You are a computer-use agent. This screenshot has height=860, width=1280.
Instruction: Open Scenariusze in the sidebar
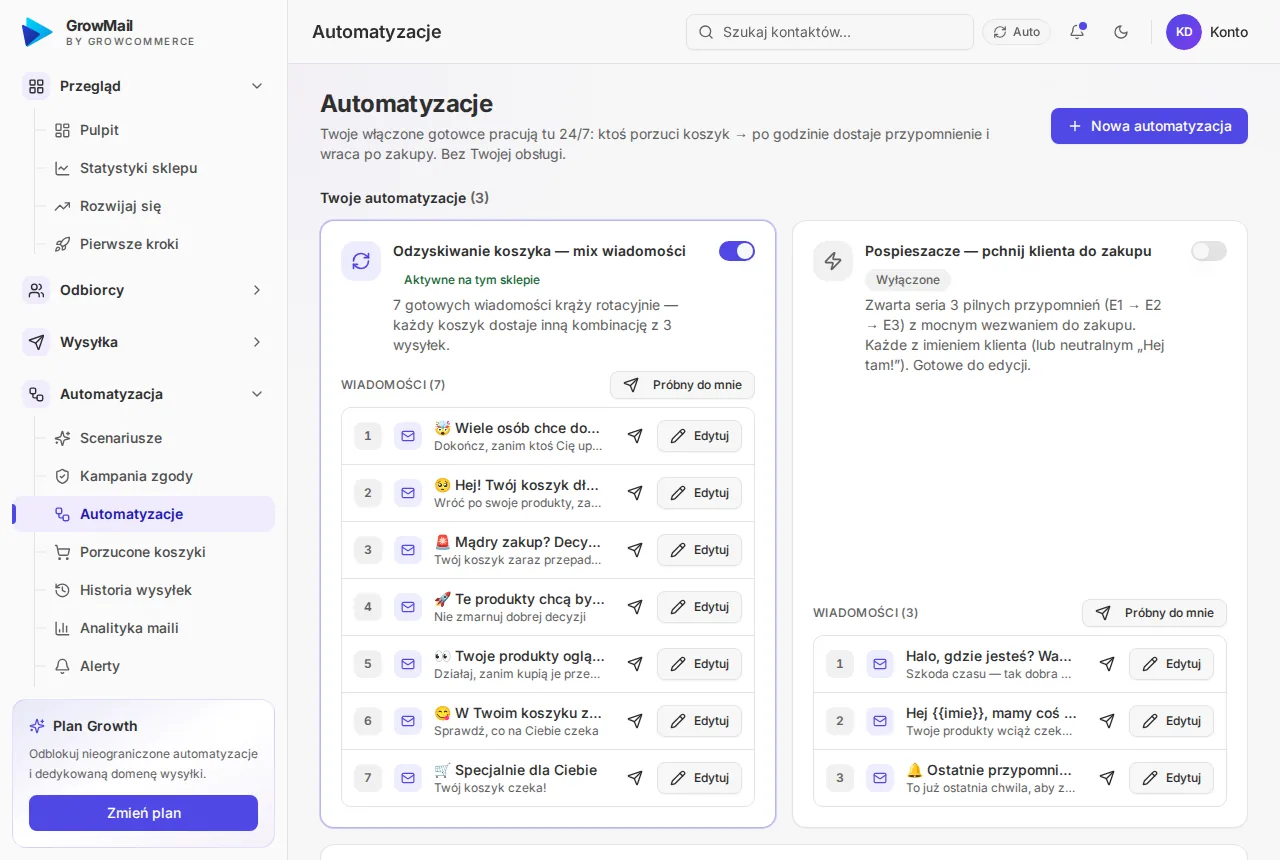point(160,438)
